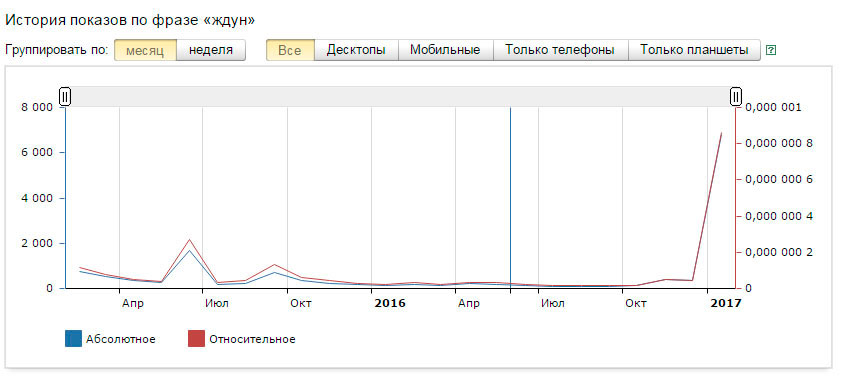The image size is (846, 384).
Task: Click the Абсолютное legend label
Action: click(x=120, y=339)
